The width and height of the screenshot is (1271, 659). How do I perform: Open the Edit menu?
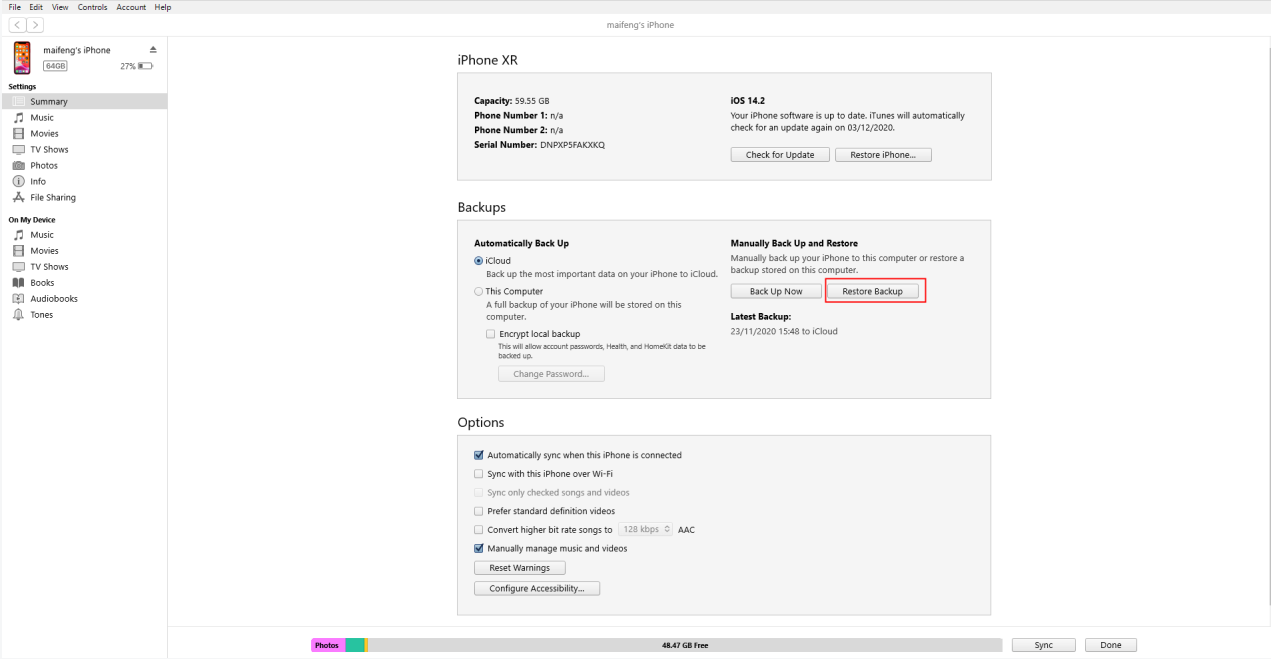pos(36,7)
